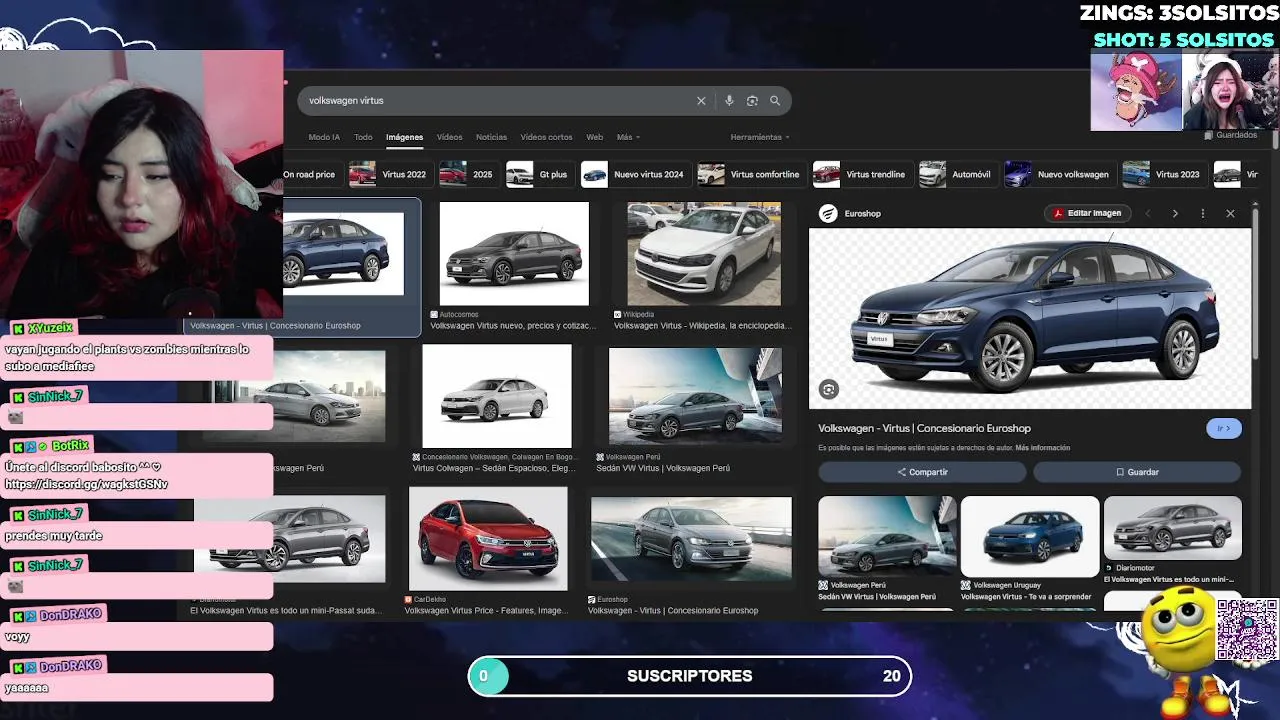1280x720 pixels.
Task: Select the '2025' filter chip
Action: [x=467, y=174]
